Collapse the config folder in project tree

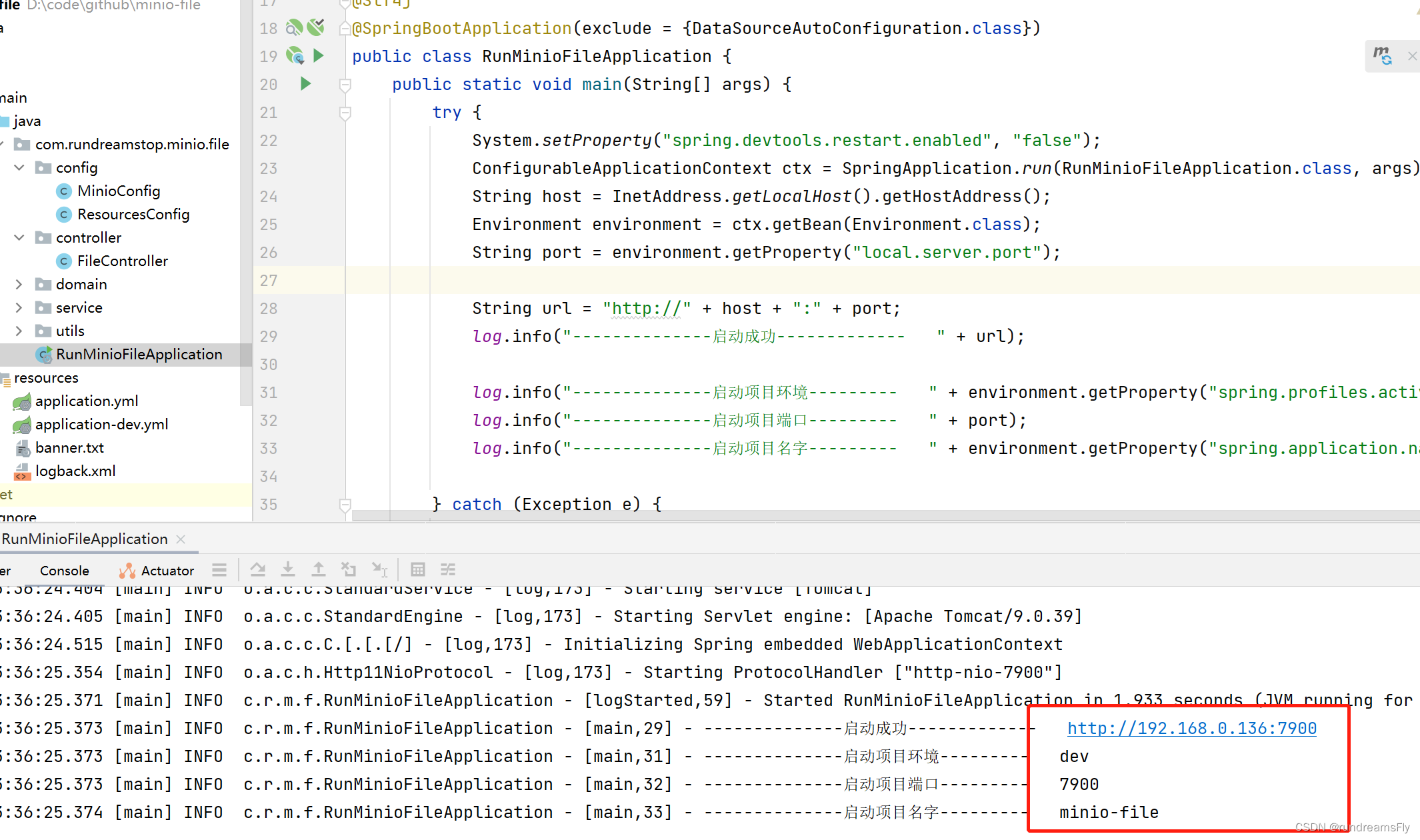click(19, 167)
